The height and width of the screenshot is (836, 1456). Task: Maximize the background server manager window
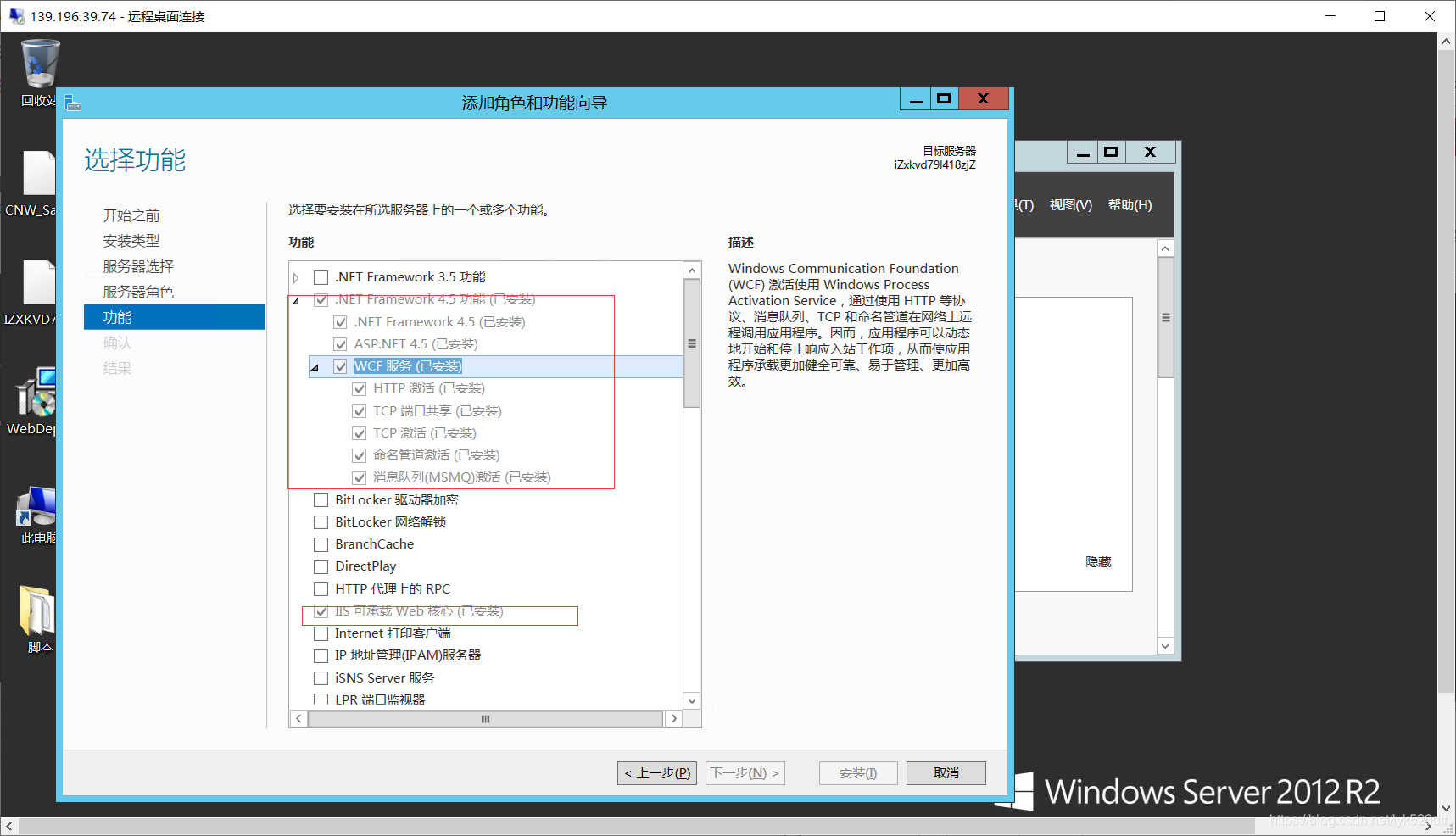pos(1111,153)
